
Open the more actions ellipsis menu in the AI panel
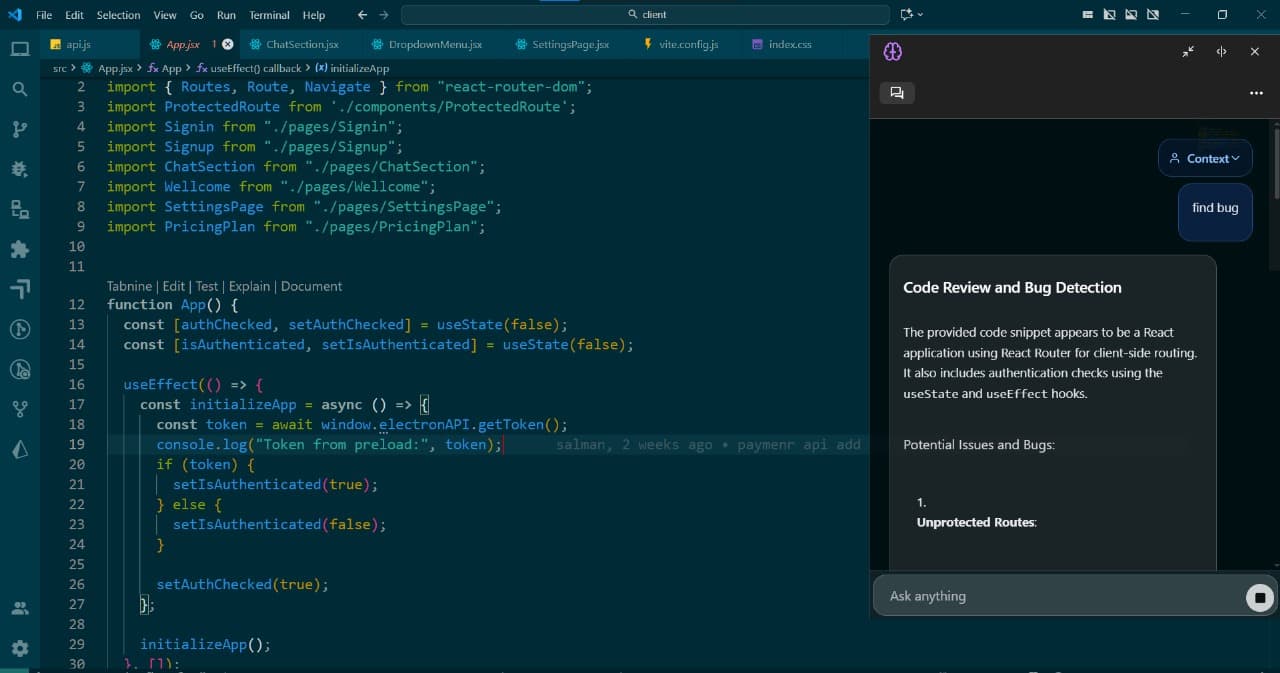[x=1256, y=92]
